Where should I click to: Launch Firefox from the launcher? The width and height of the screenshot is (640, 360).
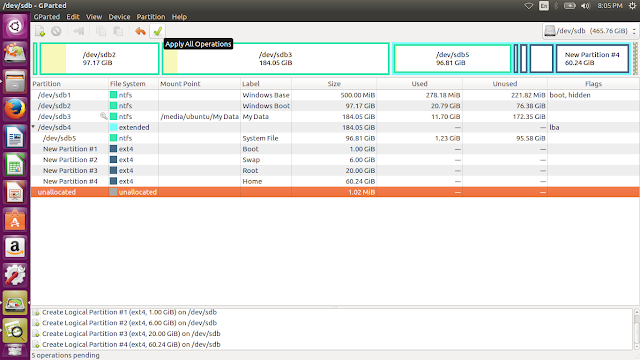[15, 109]
